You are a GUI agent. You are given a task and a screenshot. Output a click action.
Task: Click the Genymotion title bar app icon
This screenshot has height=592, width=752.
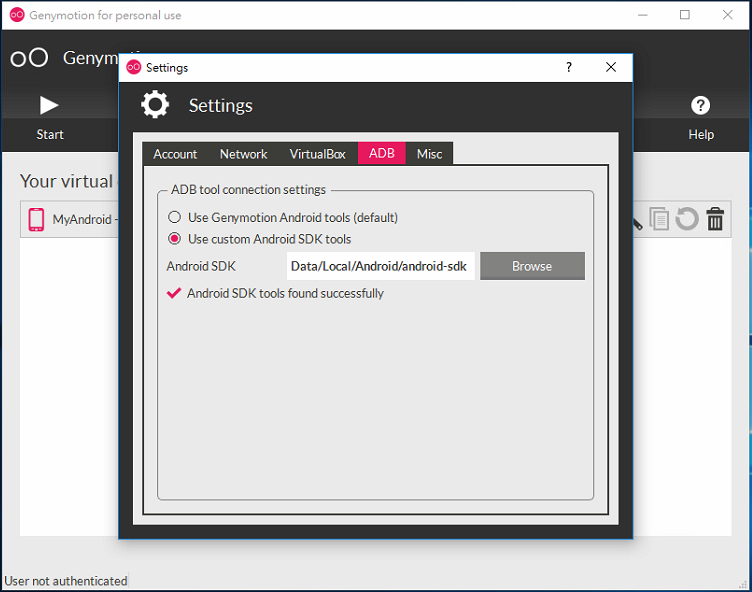click(17, 15)
